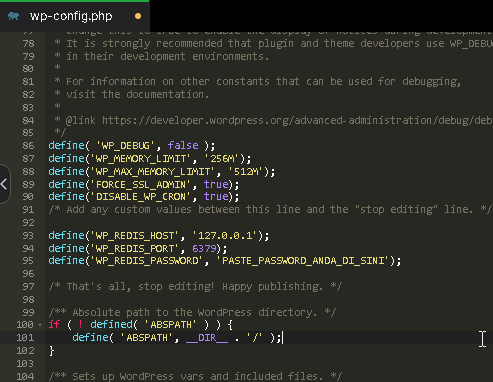Click the 'Sets up WordPress vars' comment
The width and height of the screenshot is (493, 382).
(x=195, y=376)
